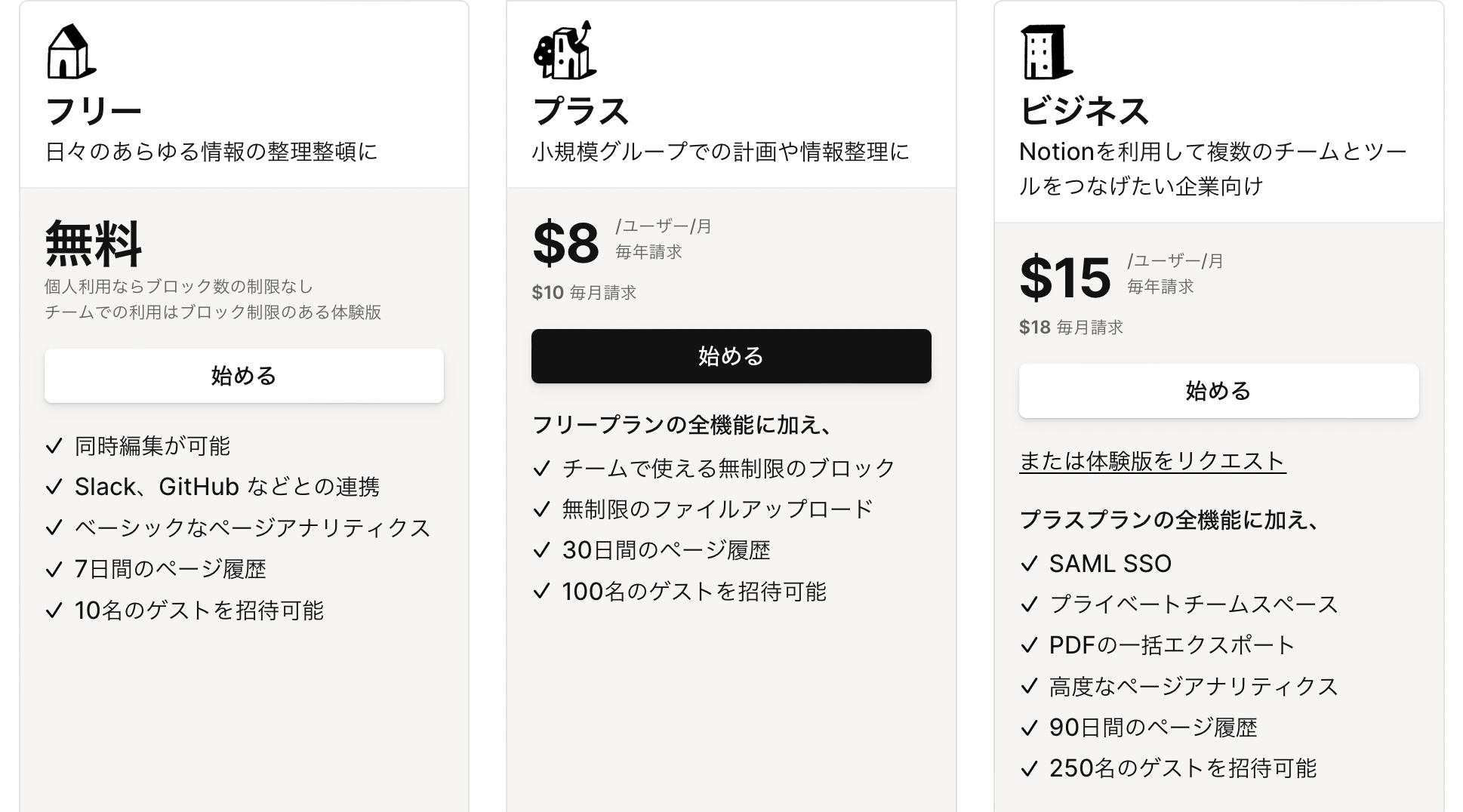This screenshot has width=1463, height=812.
Task: Click the checkmark beside 同時編集が可能
Action: (54, 446)
